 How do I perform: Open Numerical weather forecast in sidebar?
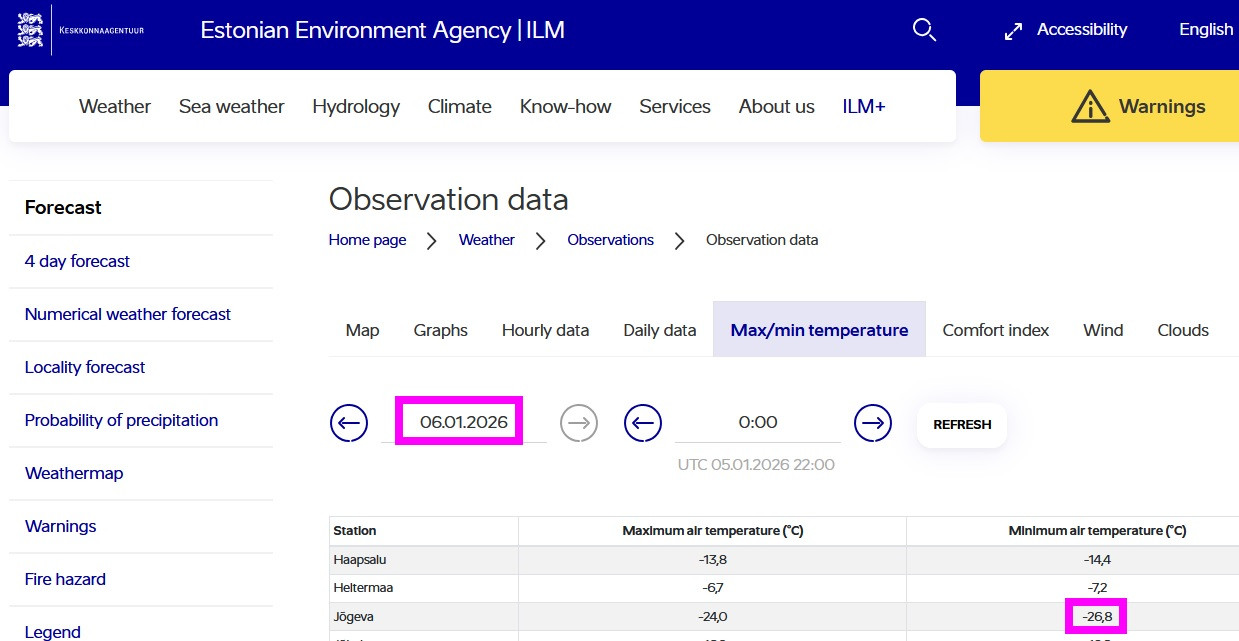click(x=128, y=314)
